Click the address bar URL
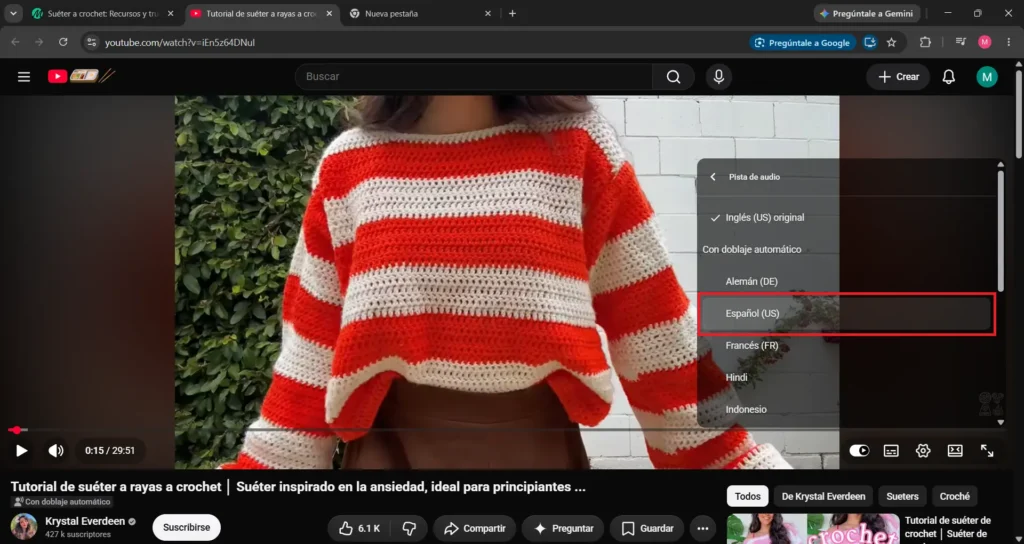 coord(180,42)
